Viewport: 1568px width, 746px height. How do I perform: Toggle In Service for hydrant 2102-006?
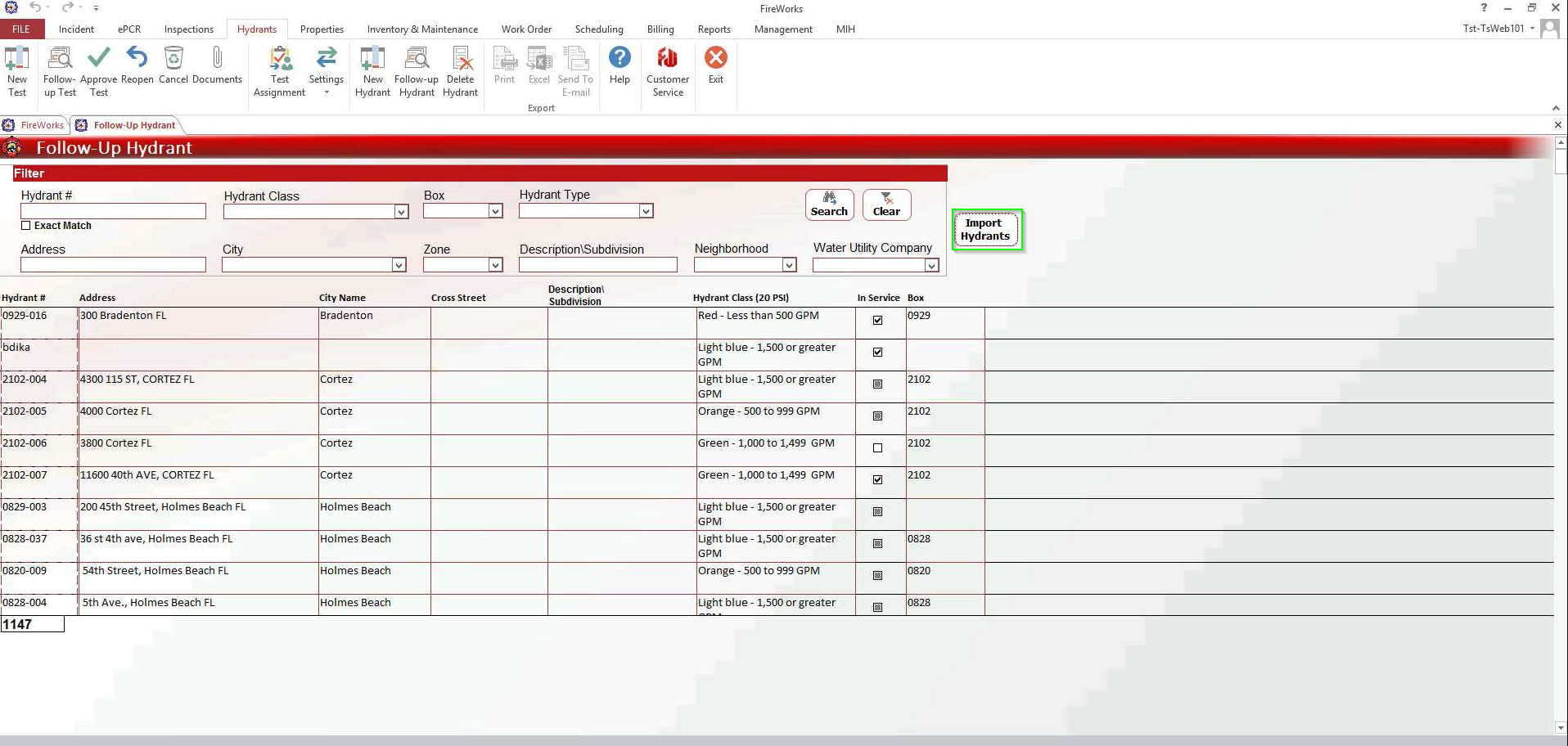[x=877, y=448]
